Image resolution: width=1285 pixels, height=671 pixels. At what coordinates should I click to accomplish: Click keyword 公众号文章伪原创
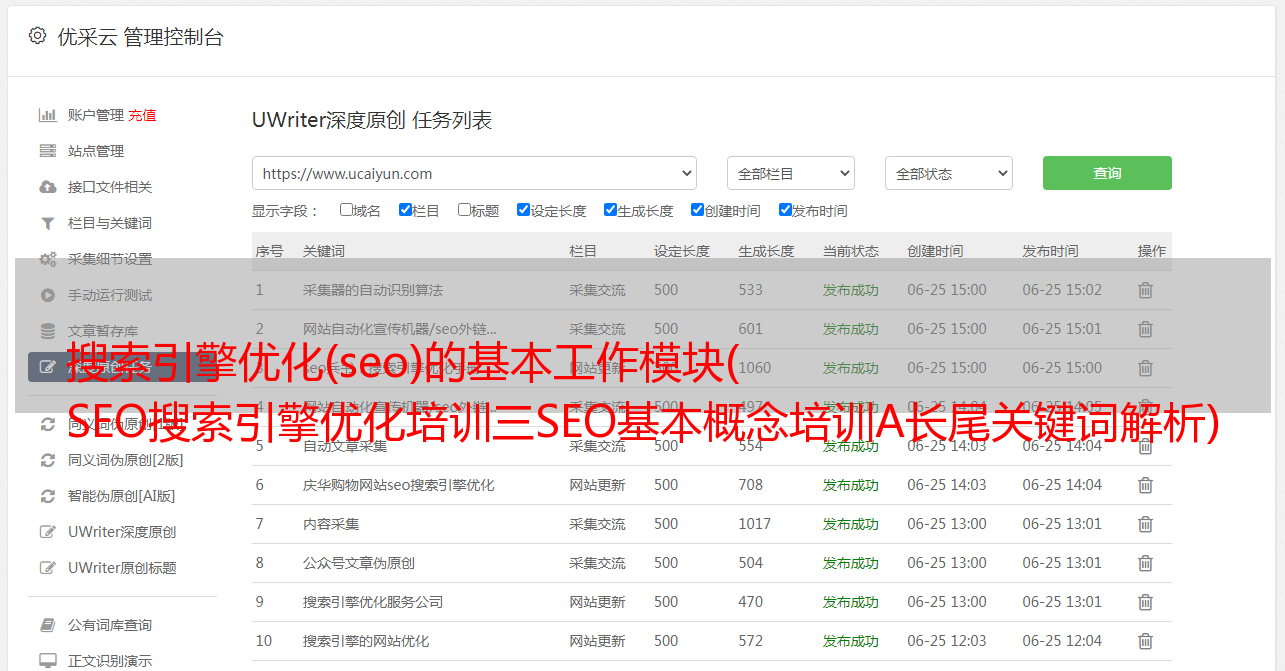[359, 563]
